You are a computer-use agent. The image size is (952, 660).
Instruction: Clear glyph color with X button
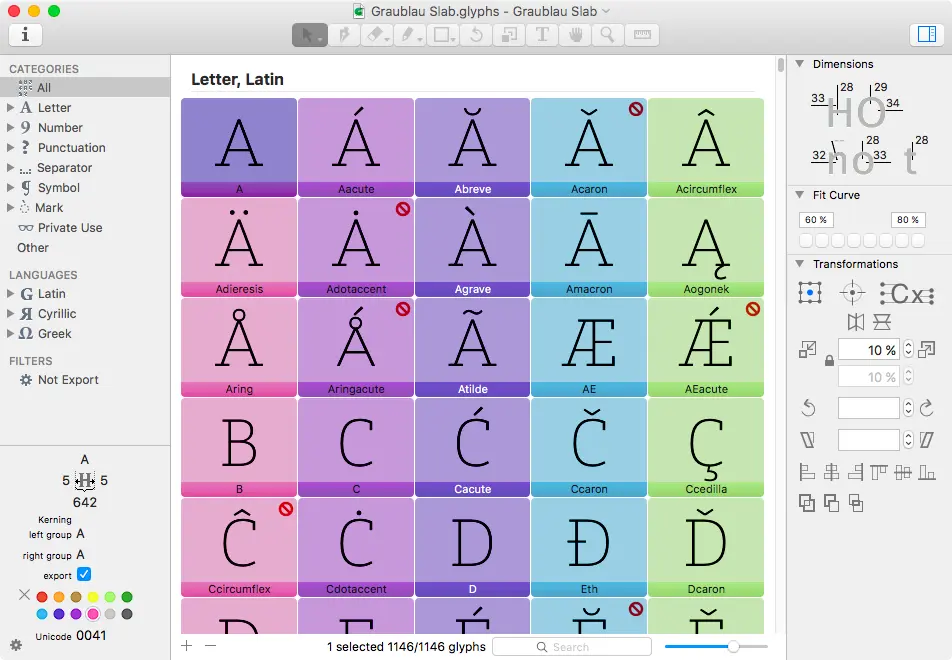point(24,594)
